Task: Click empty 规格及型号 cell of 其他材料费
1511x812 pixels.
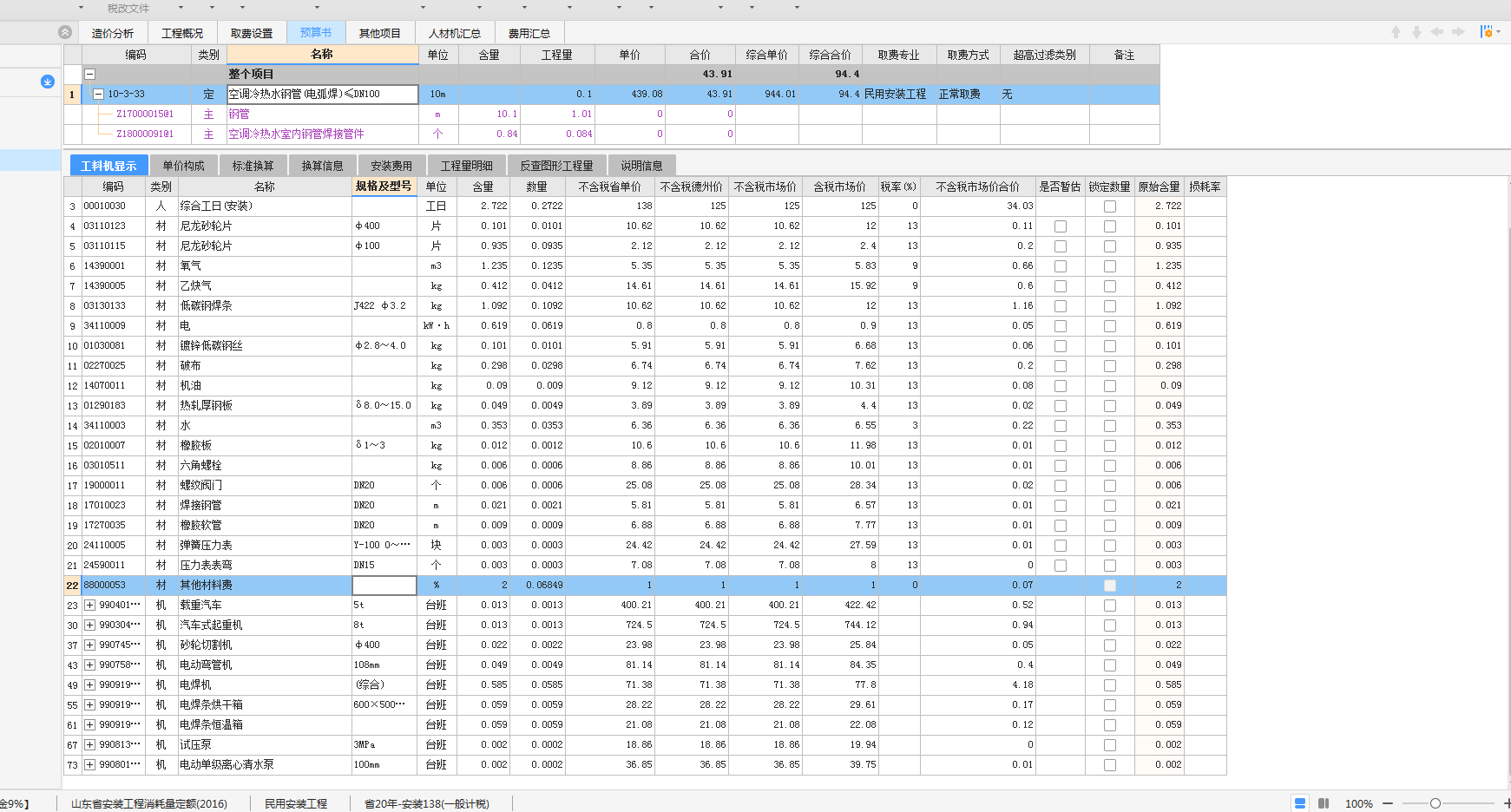Action: click(384, 586)
